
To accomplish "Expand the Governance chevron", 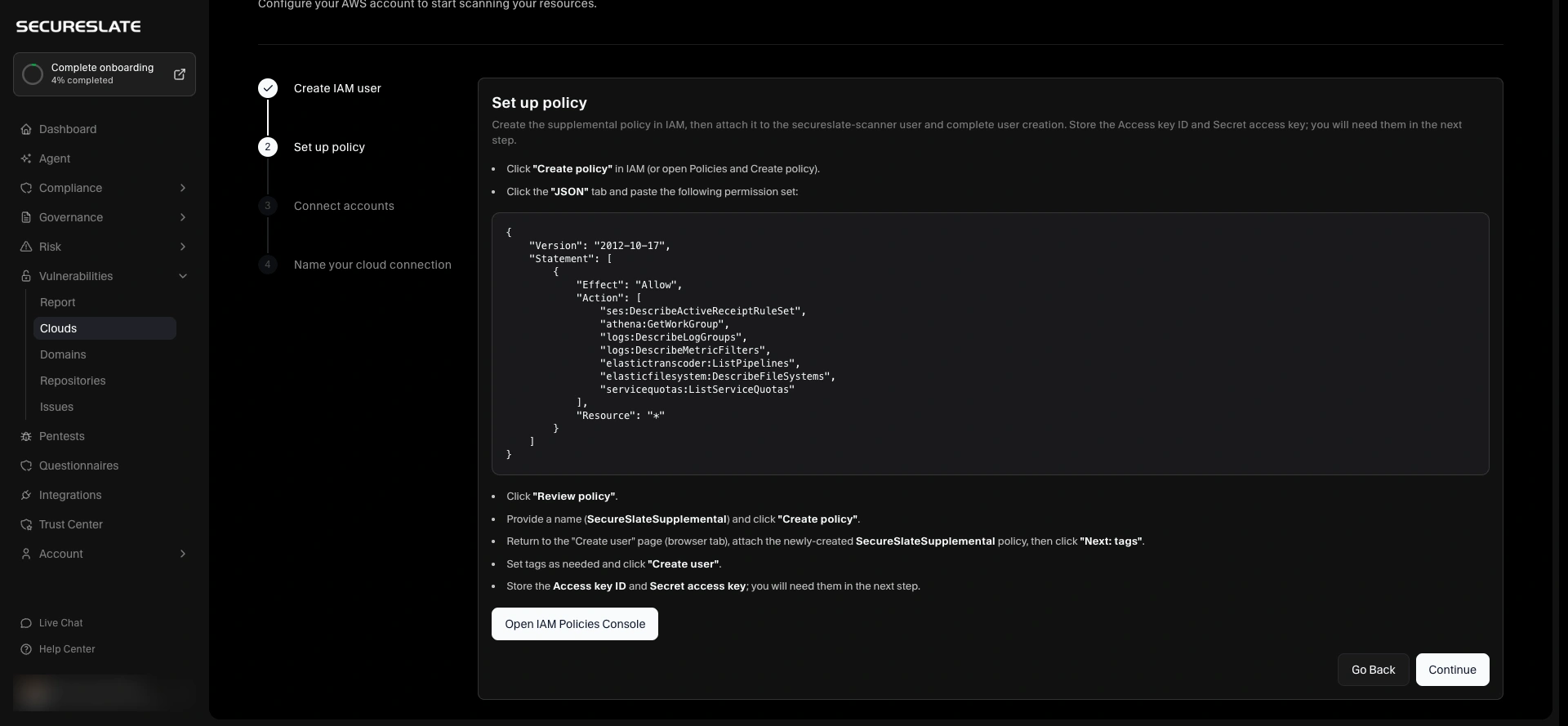I will click(x=183, y=217).
